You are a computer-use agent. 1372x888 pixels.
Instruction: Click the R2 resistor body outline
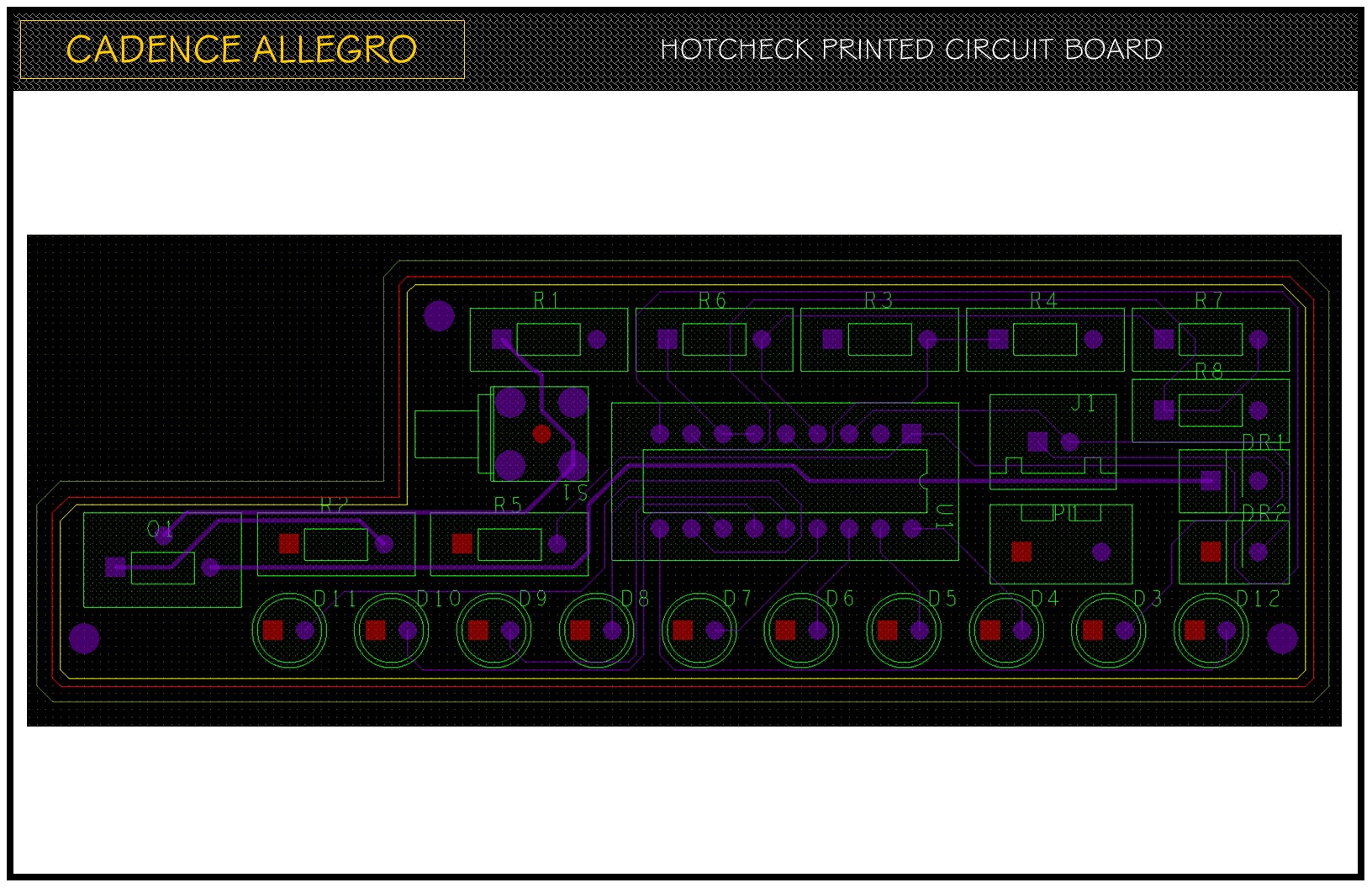(335, 545)
